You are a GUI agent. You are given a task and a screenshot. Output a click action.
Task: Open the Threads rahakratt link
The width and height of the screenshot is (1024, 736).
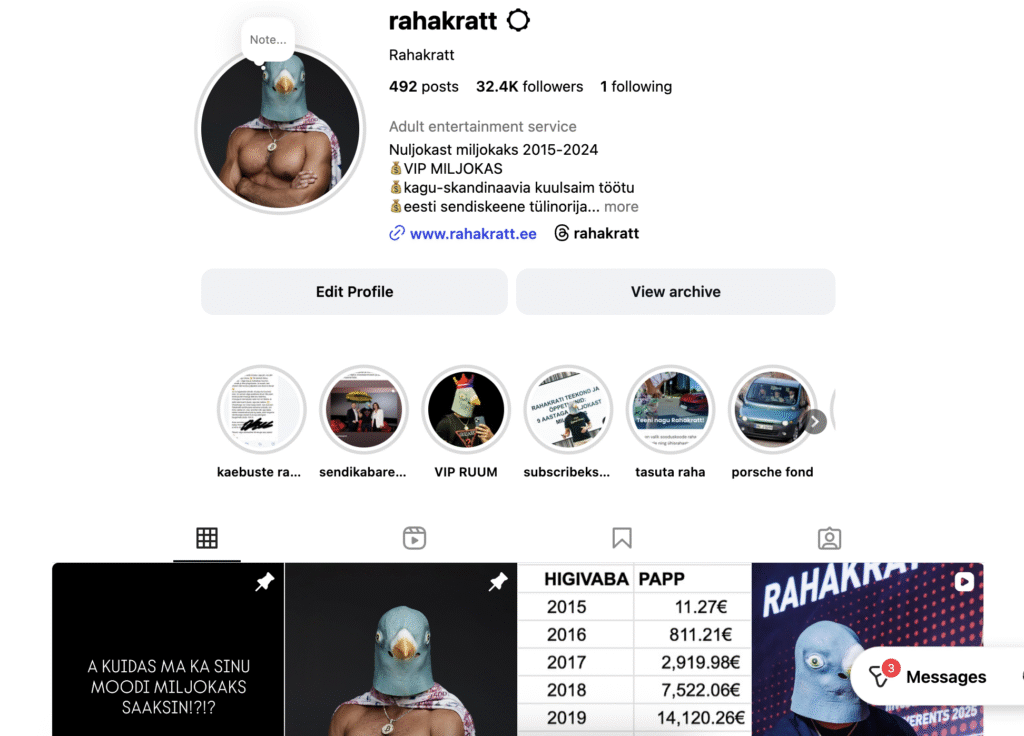597,233
